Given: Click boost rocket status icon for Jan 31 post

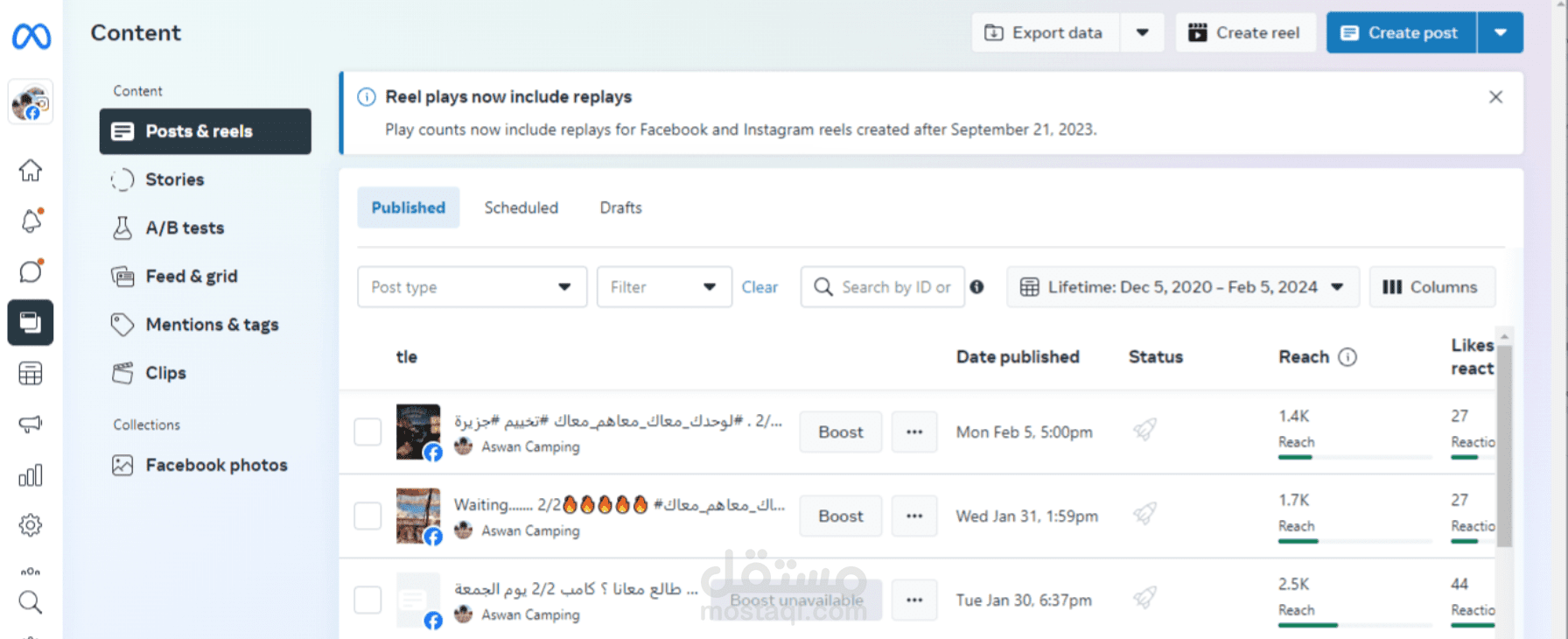Looking at the screenshot, I should 1144,514.
